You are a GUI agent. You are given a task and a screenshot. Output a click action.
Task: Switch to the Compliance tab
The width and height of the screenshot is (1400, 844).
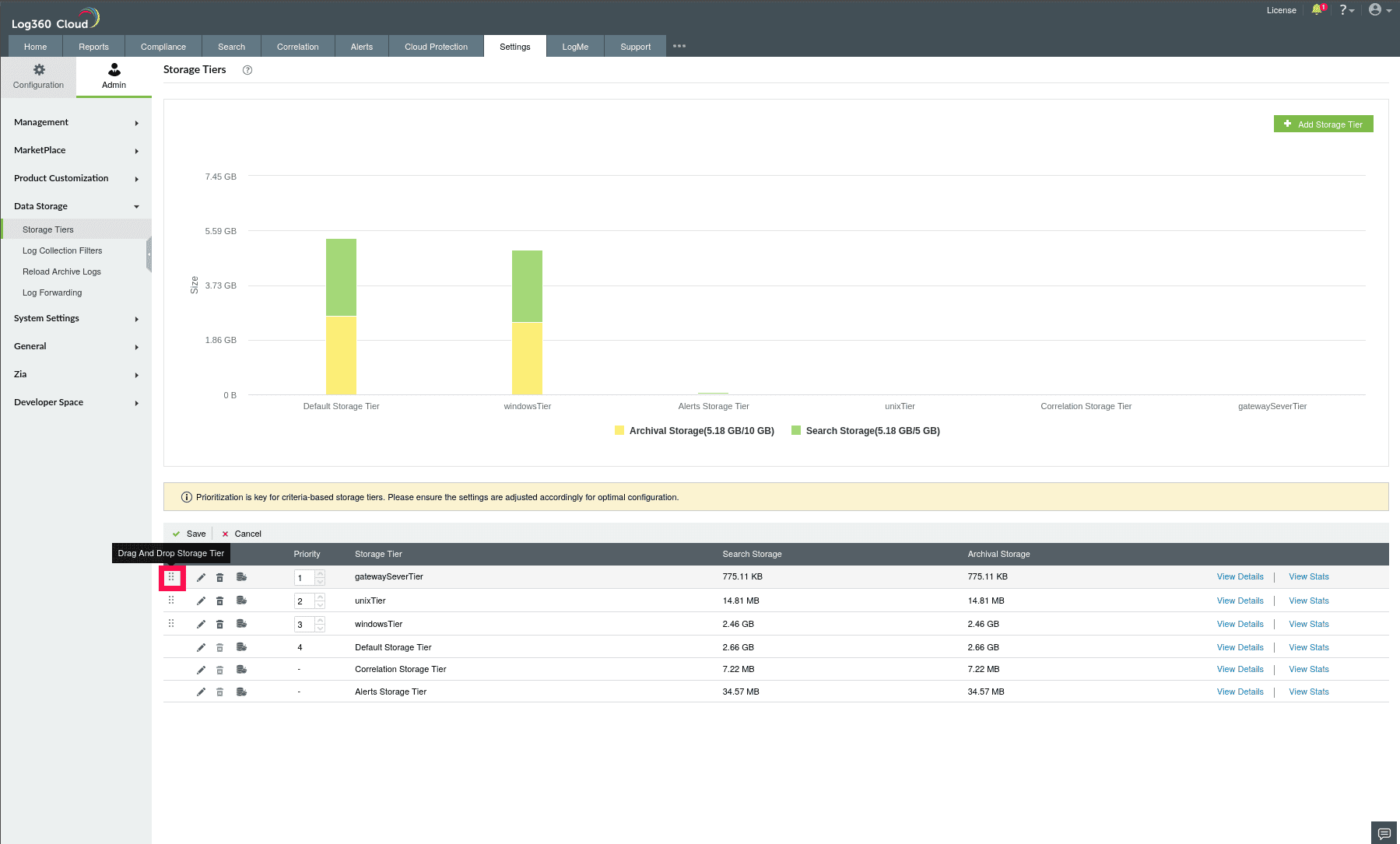click(x=163, y=46)
